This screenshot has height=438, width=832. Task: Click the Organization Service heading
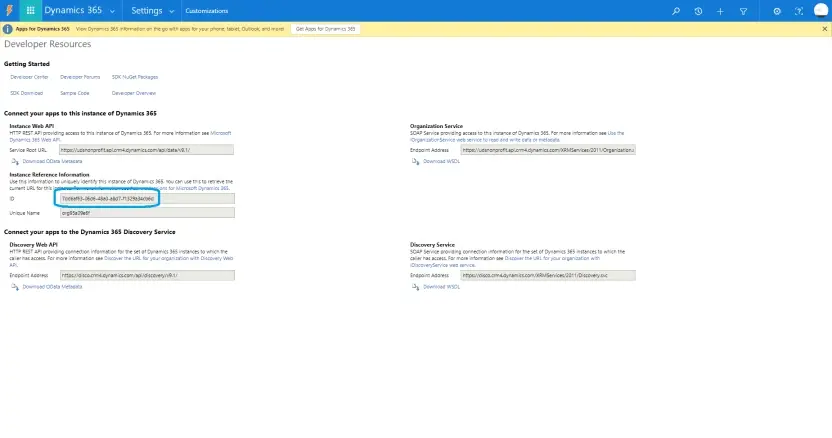pyautogui.click(x=436, y=126)
